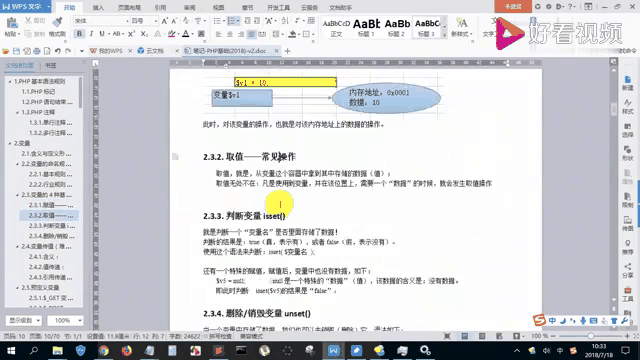Switch to the View ribbon tab
This screenshot has width=640, height=360.
tap(218, 7)
